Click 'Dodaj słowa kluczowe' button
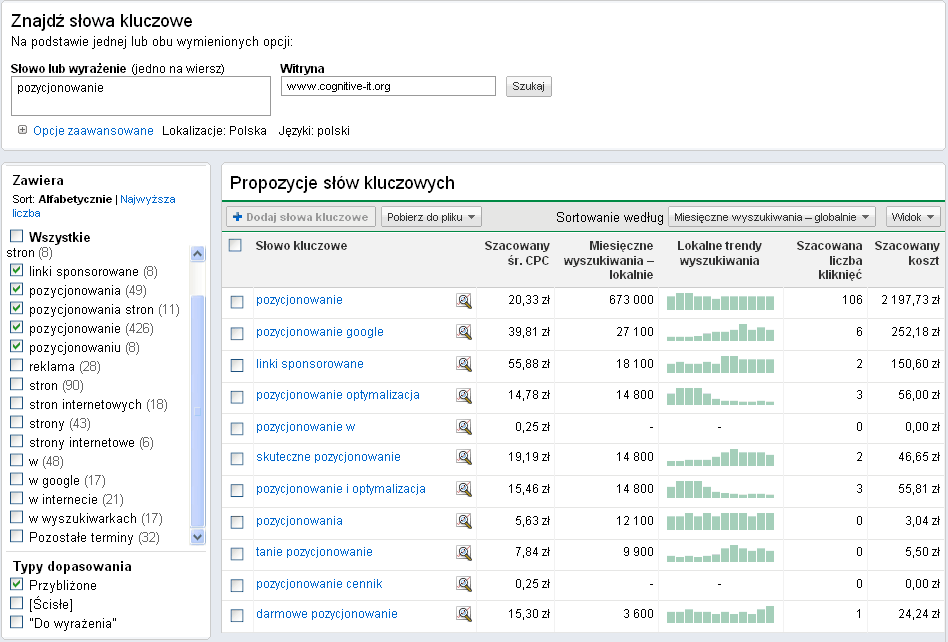Screen dimensions: 948x642 tap(301, 217)
